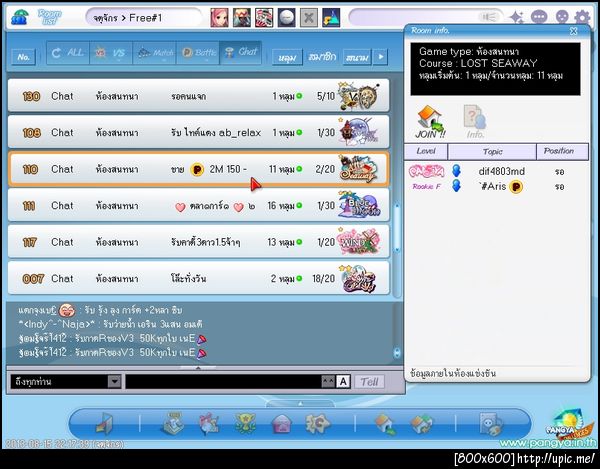Viewport: 600px width, 469px height.
Task: Click the blue mushroom lobby icon
Action: coord(20,18)
